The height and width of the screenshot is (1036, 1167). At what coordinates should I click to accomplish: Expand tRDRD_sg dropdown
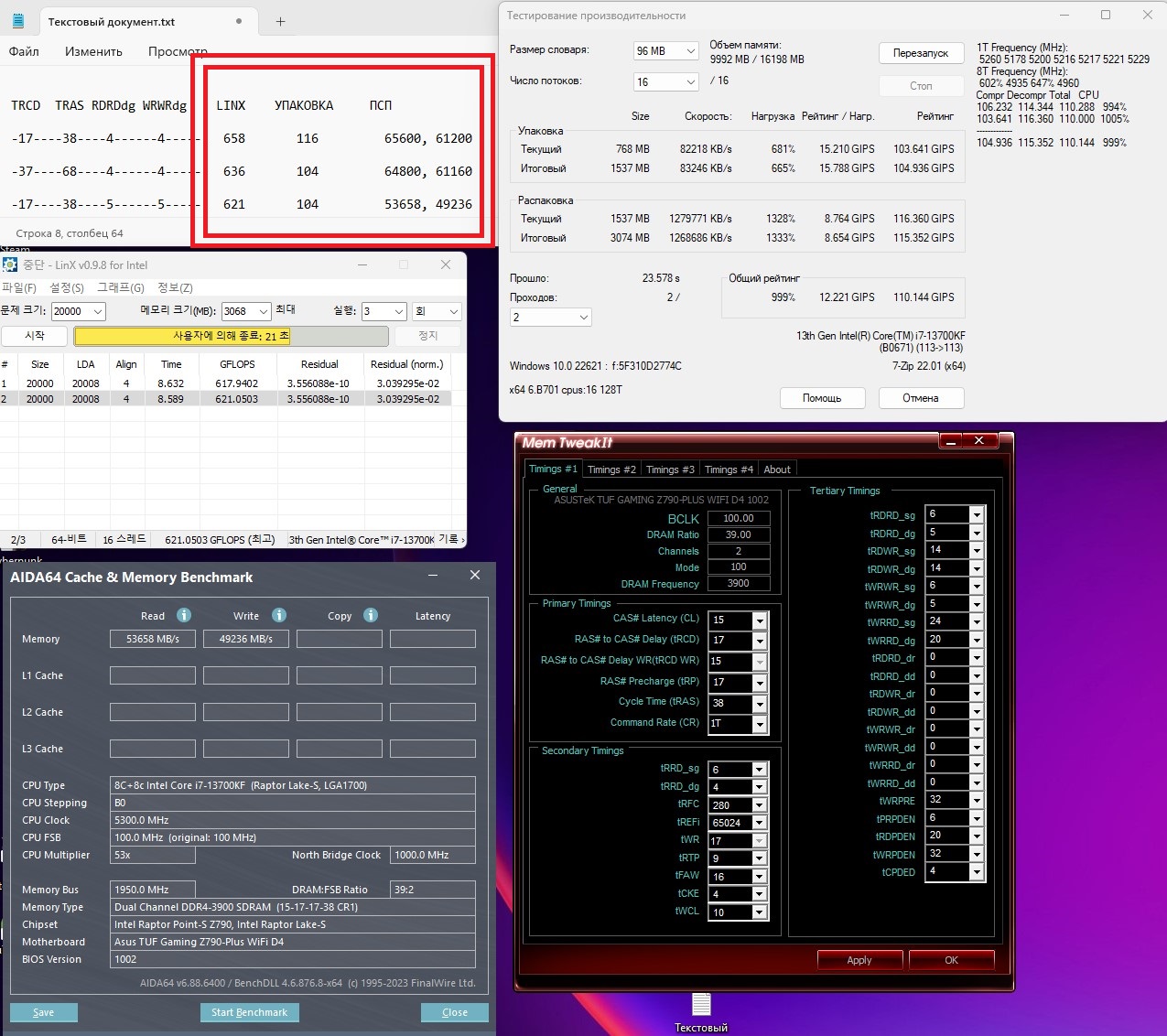976,514
